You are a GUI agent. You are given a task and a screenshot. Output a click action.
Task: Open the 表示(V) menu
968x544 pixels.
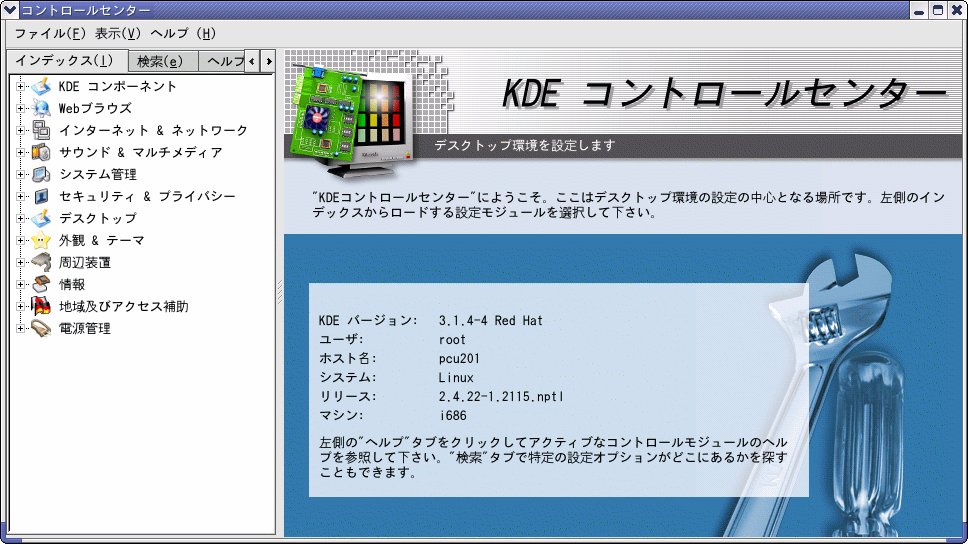(118, 33)
